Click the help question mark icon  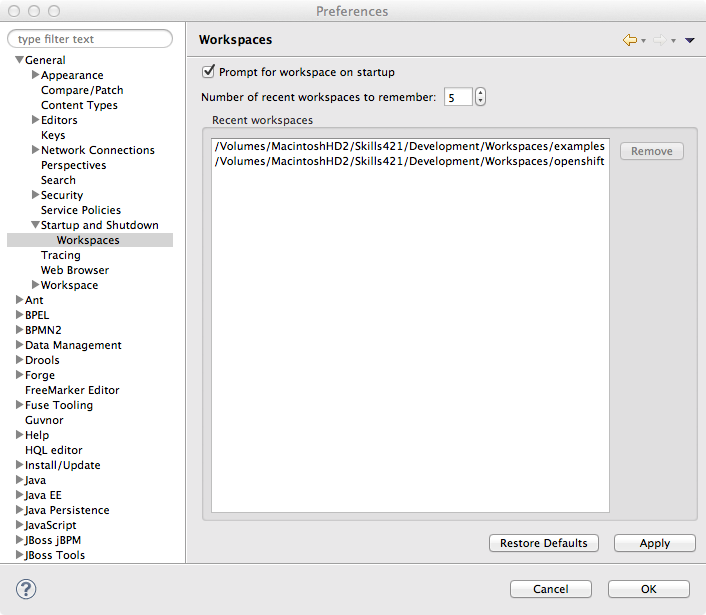[26, 589]
